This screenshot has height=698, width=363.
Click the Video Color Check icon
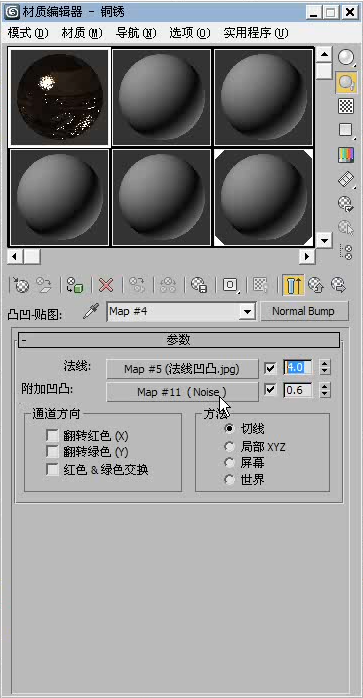pos(346,155)
